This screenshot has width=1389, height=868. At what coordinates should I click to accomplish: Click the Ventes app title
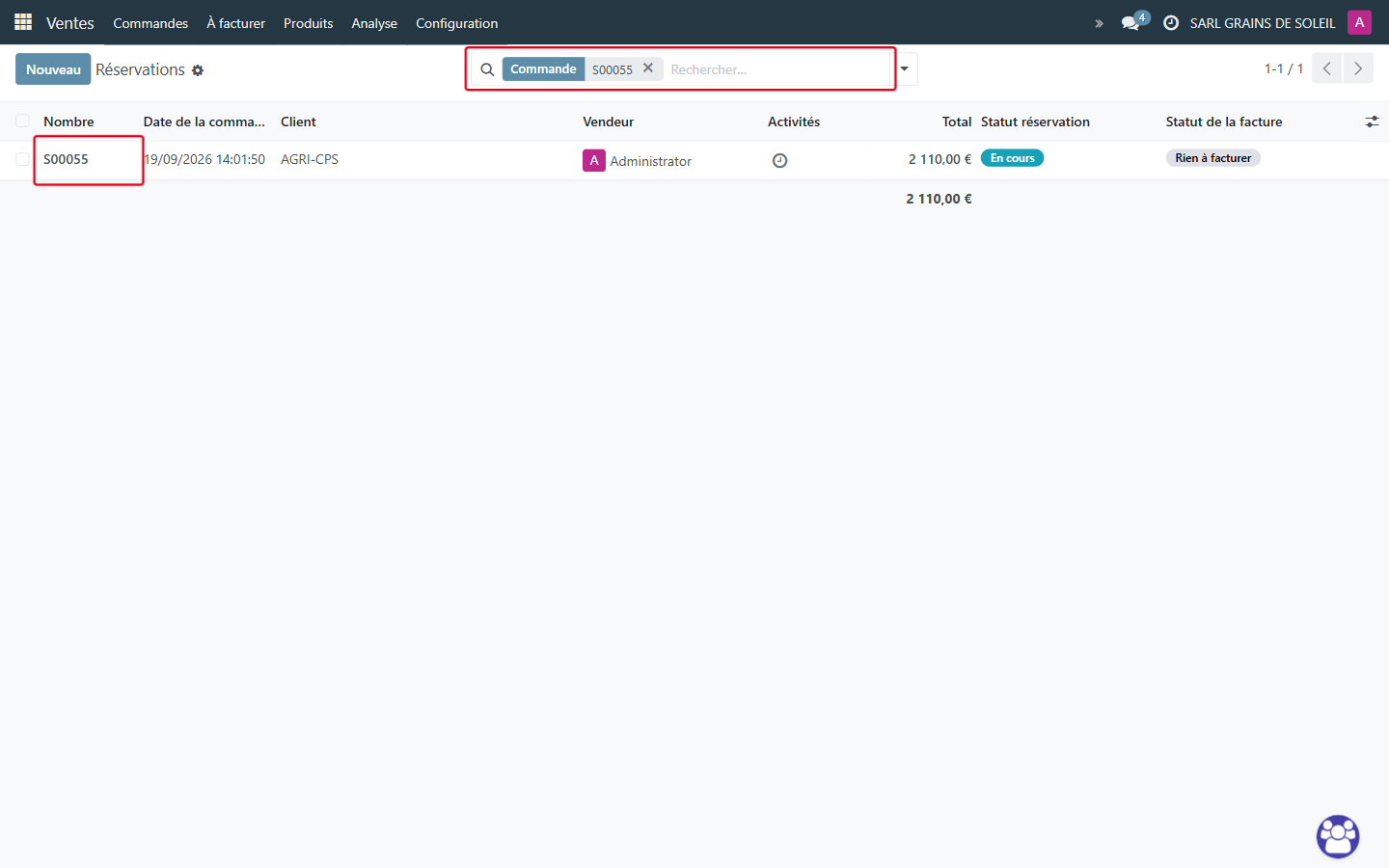coord(70,23)
